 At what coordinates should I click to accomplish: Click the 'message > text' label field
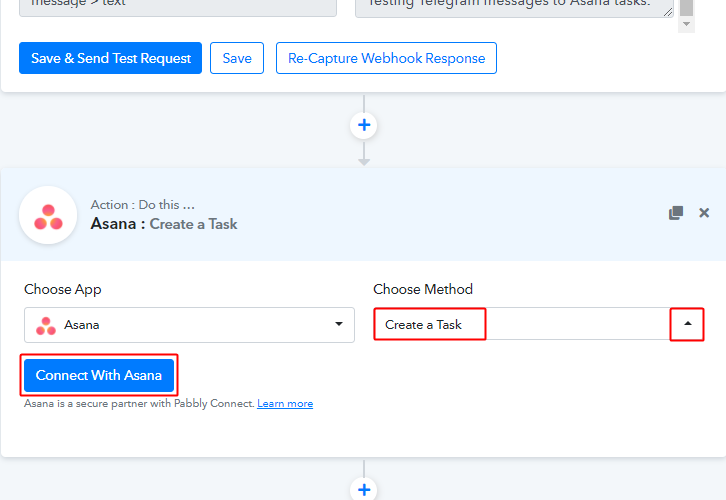pos(178,6)
